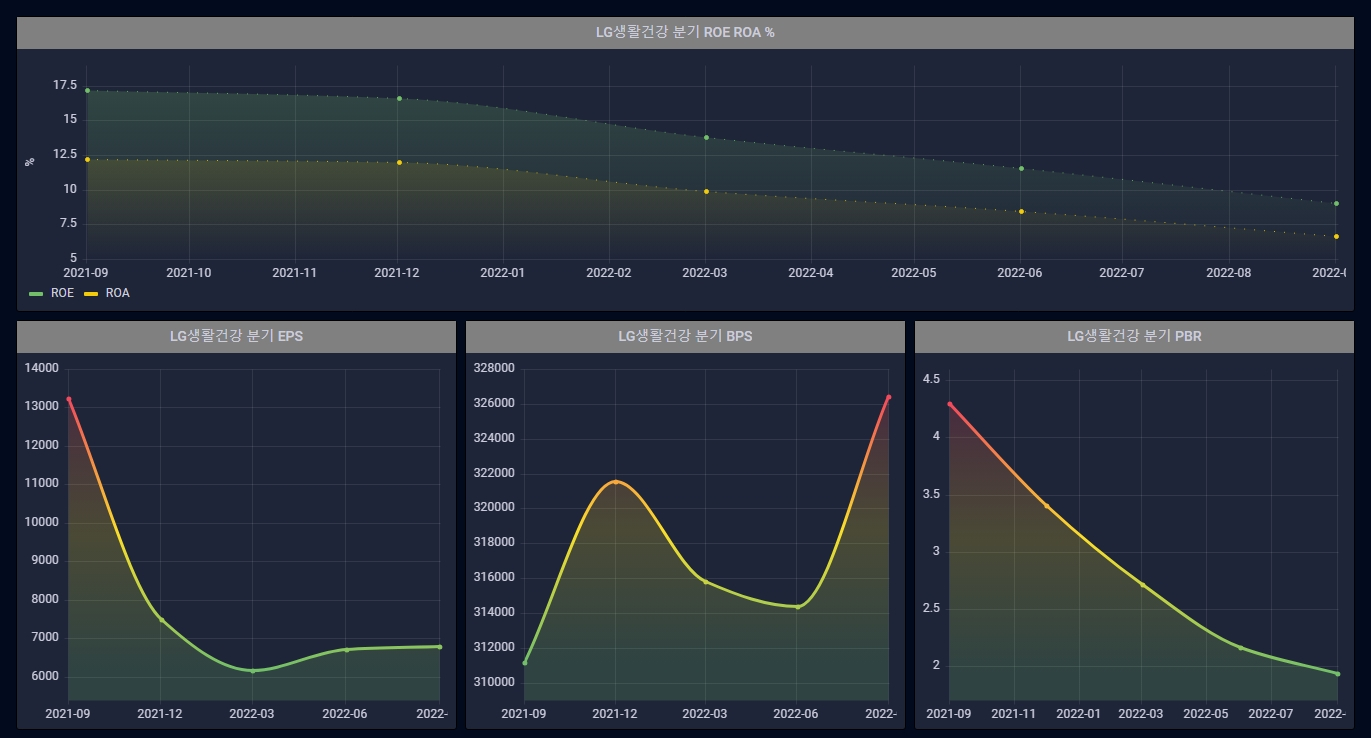Click the 2022-01 x-axis label in ROE ROA chart
The width and height of the screenshot is (1371, 738).
(x=503, y=272)
